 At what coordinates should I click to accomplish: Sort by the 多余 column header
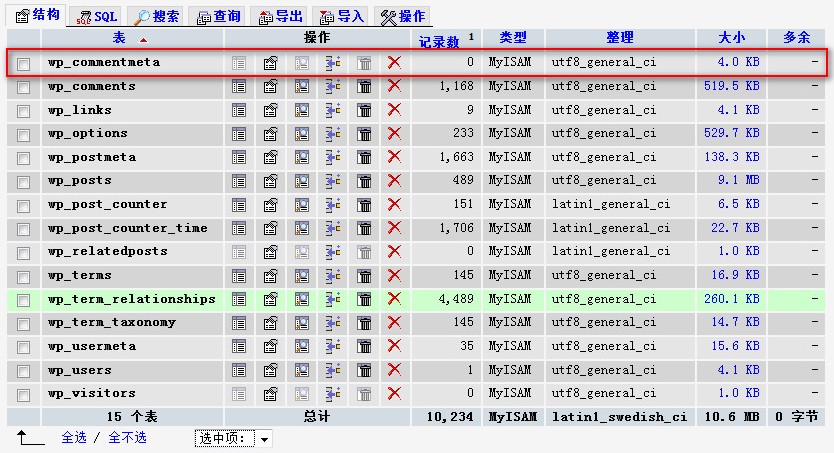[x=796, y=38]
